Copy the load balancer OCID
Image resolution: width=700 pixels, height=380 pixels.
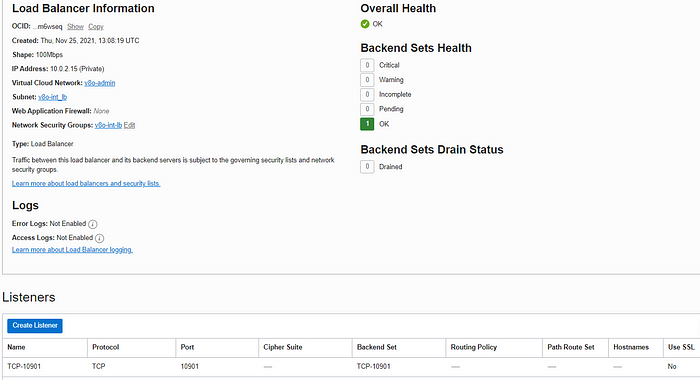tap(96, 27)
